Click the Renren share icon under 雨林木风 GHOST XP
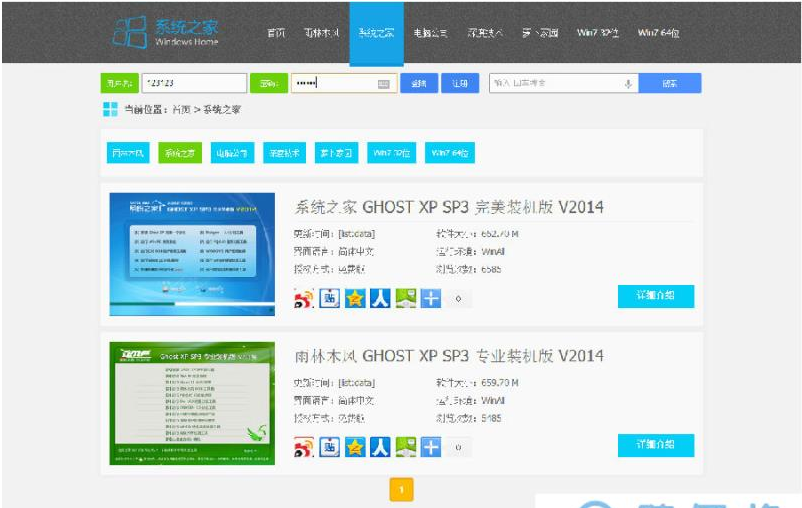Screen dimensions: 802x508 pos(380,447)
